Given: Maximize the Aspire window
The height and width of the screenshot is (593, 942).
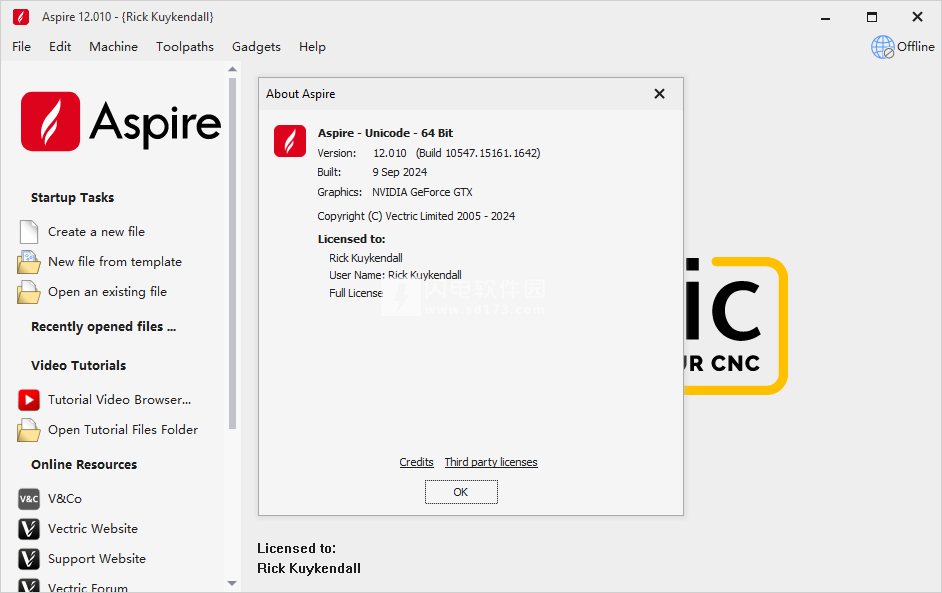Looking at the screenshot, I should tap(872, 17).
